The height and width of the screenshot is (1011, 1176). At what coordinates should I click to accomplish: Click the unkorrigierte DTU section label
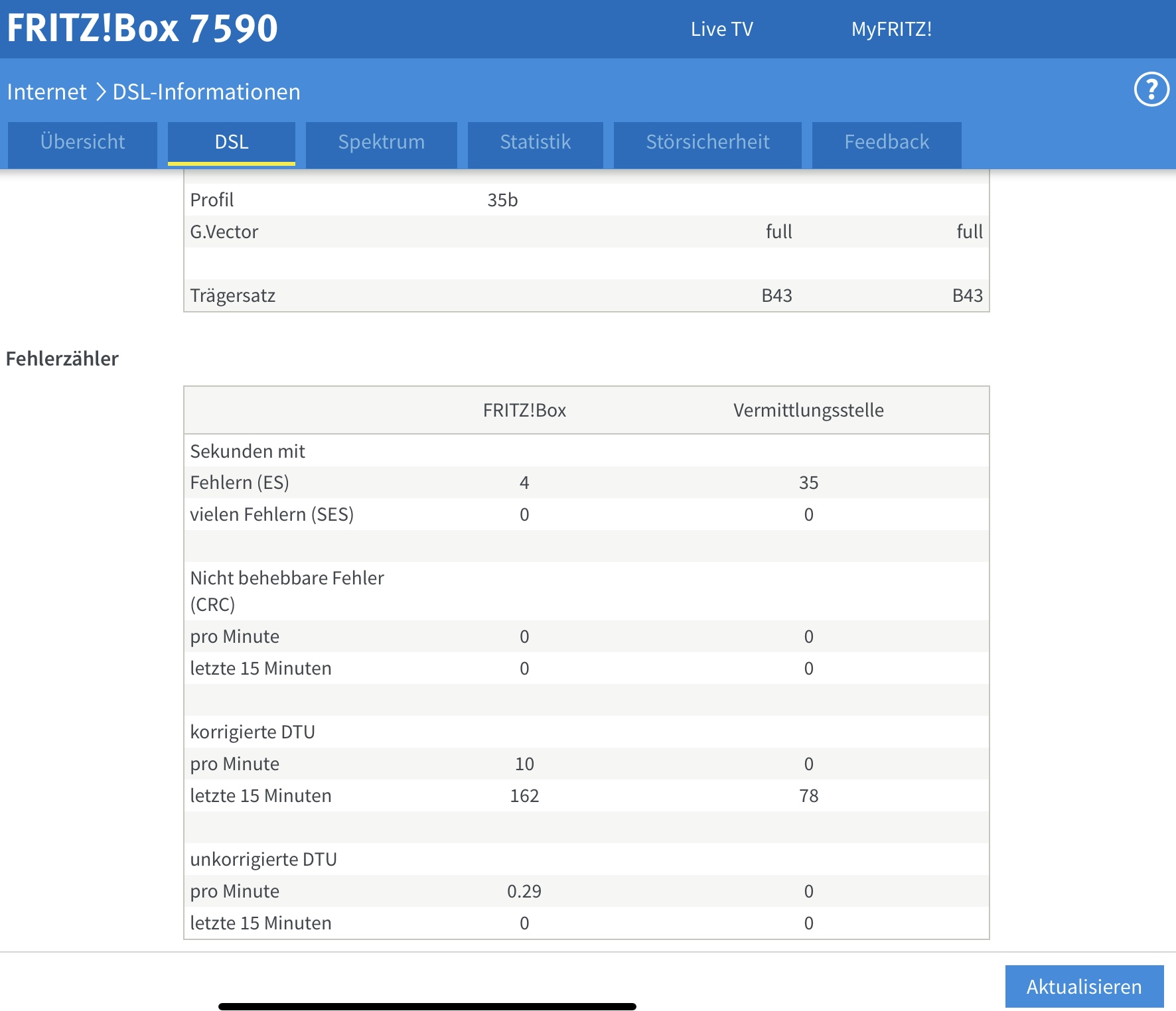pyautogui.click(x=263, y=859)
